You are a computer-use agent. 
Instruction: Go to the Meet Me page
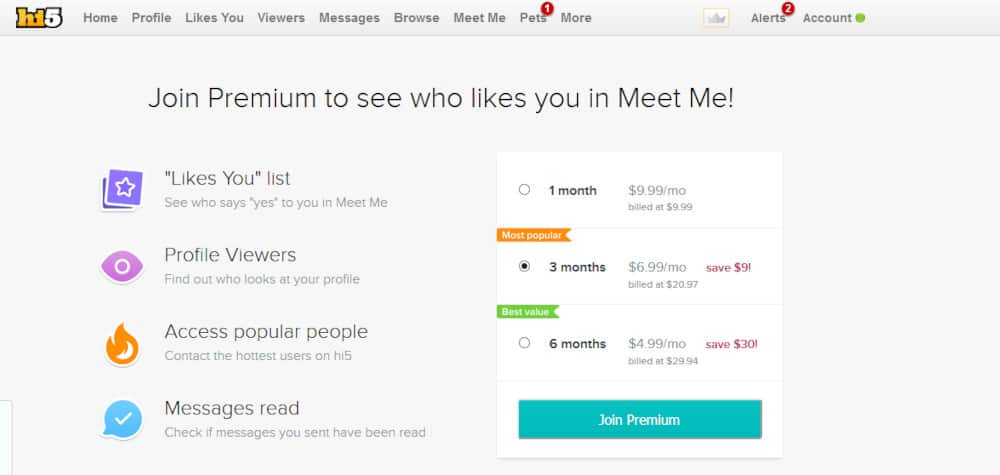pos(480,18)
